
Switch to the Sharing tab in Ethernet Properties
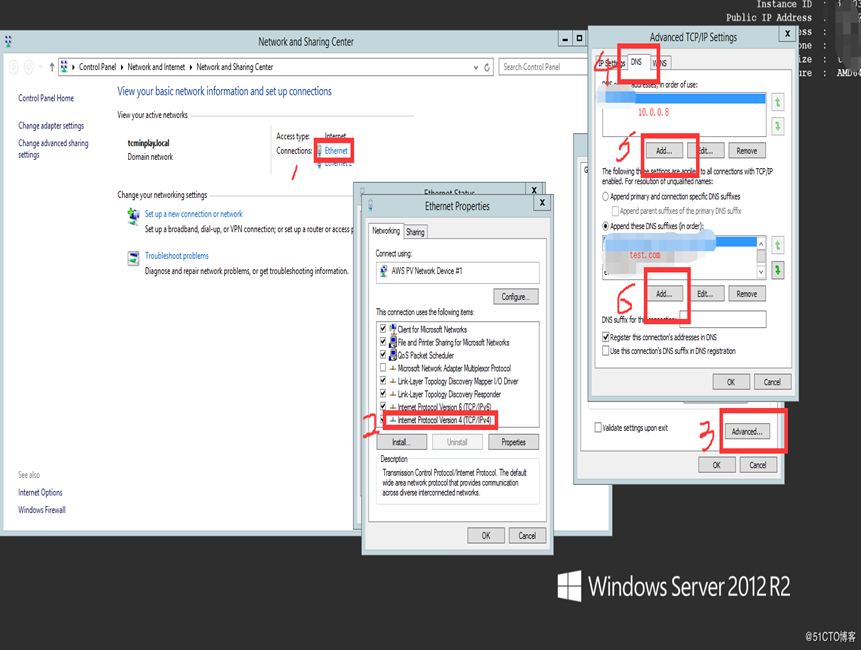(x=415, y=232)
